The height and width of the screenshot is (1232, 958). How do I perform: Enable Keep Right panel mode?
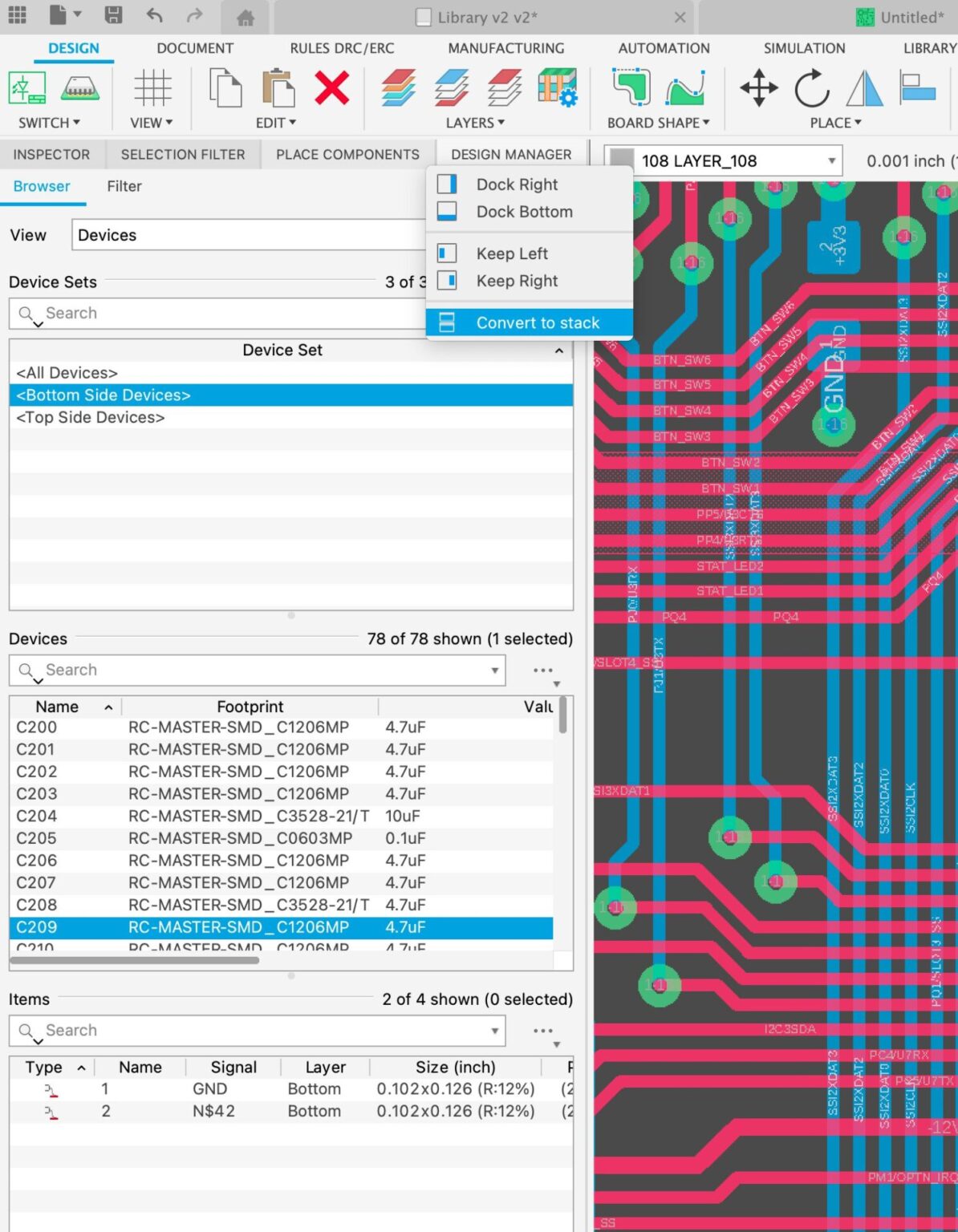coord(518,281)
